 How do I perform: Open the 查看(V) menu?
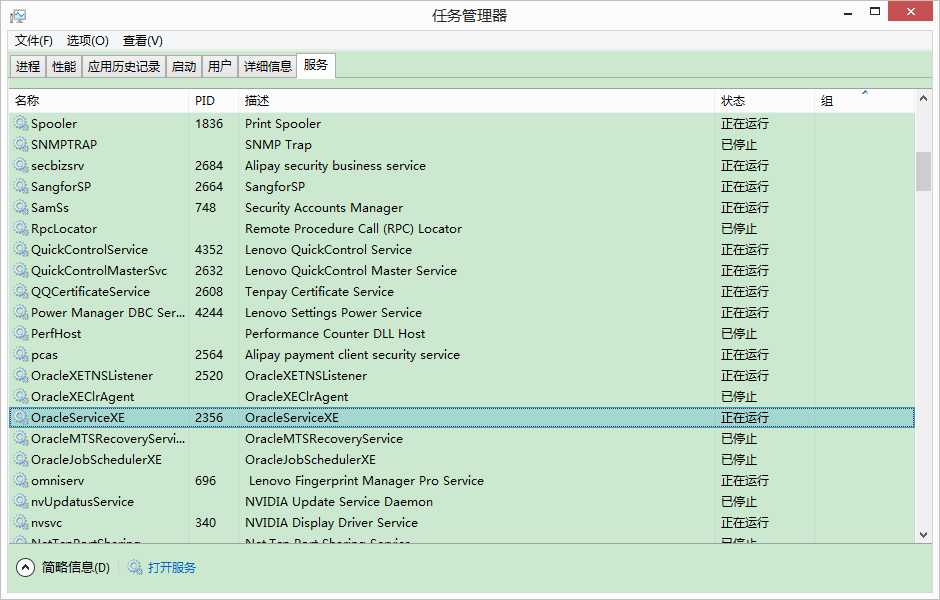coord(143,41)
